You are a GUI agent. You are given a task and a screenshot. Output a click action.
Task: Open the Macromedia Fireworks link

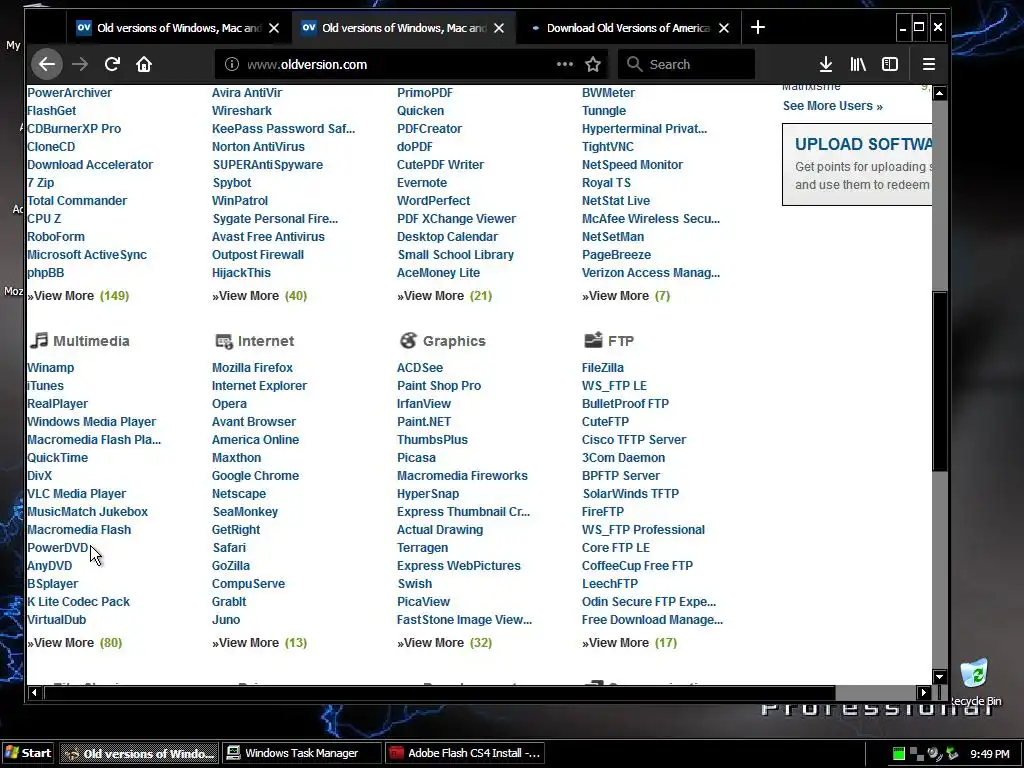[462, 476]
